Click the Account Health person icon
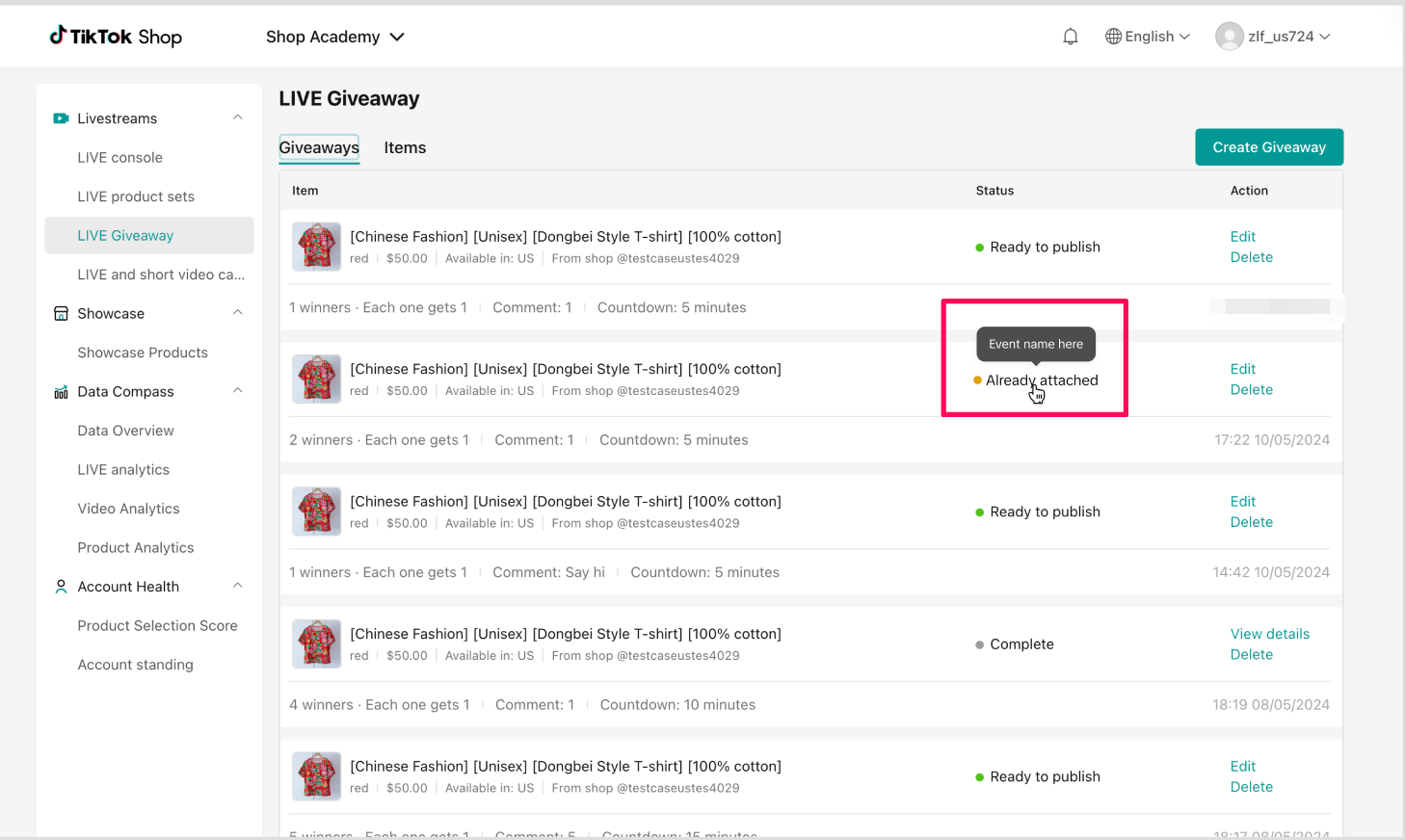This screenshot has width=1405, height=840. click(61, 587)
